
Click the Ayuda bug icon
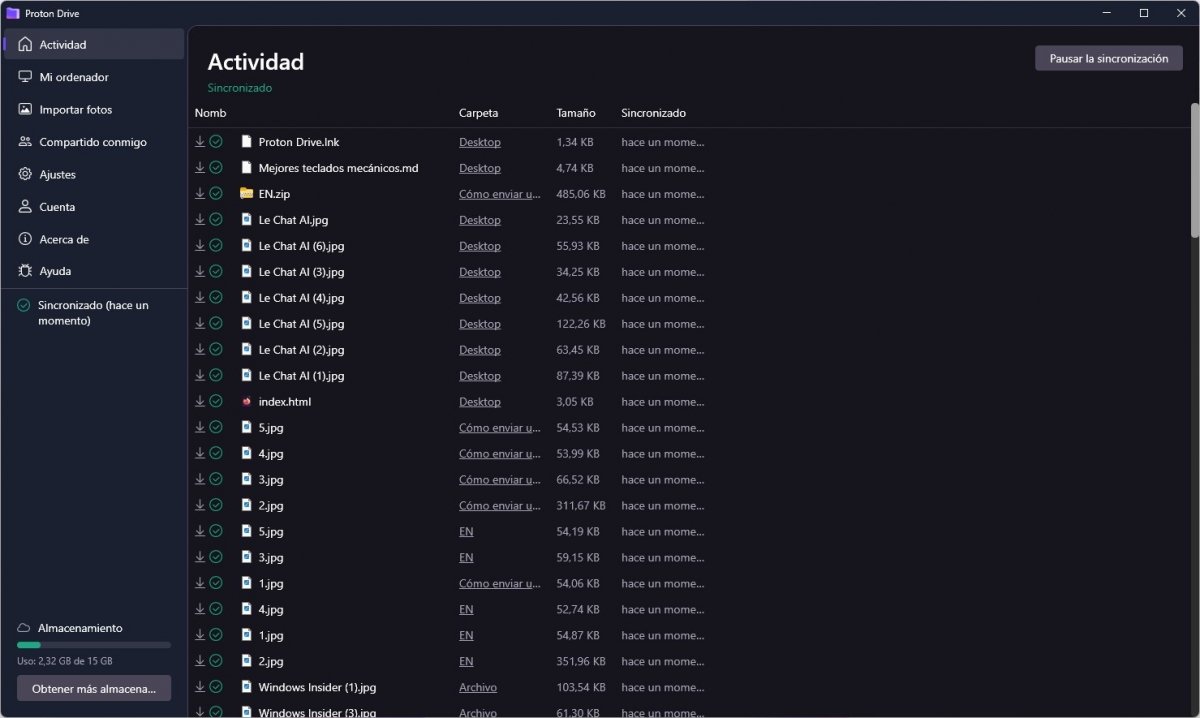25,271
